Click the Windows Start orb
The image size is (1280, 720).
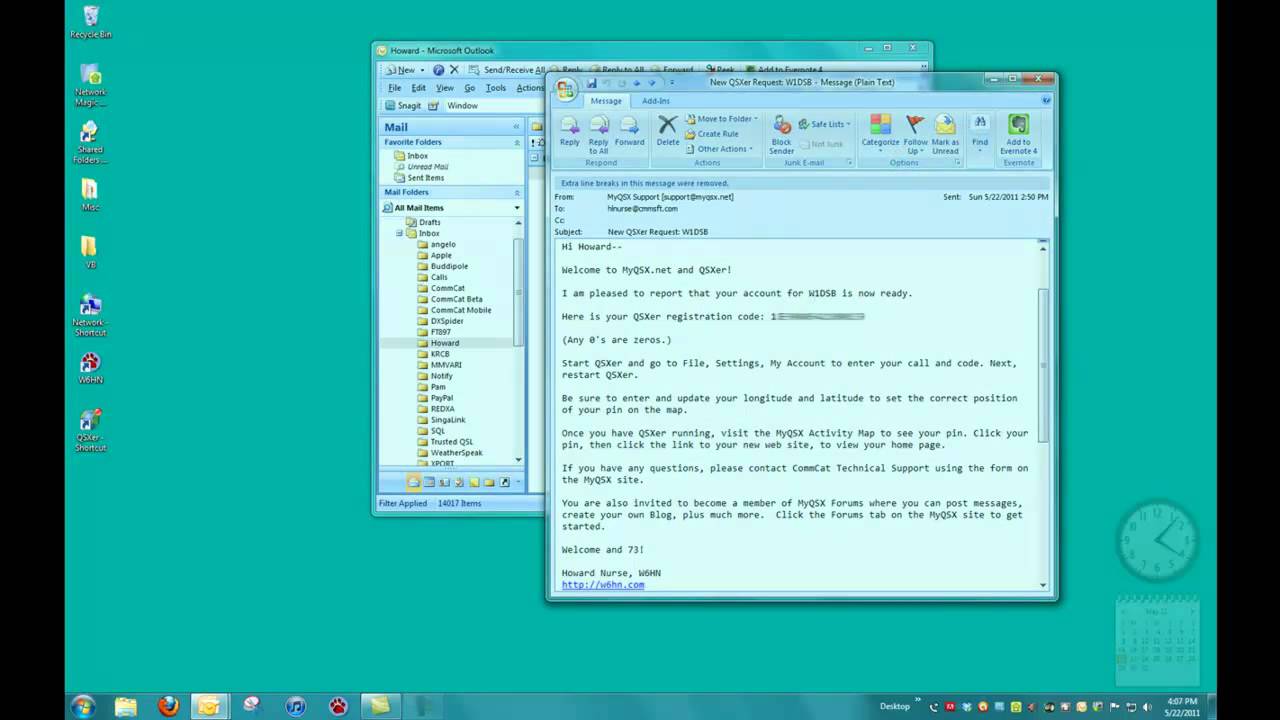tap(83, 706)
